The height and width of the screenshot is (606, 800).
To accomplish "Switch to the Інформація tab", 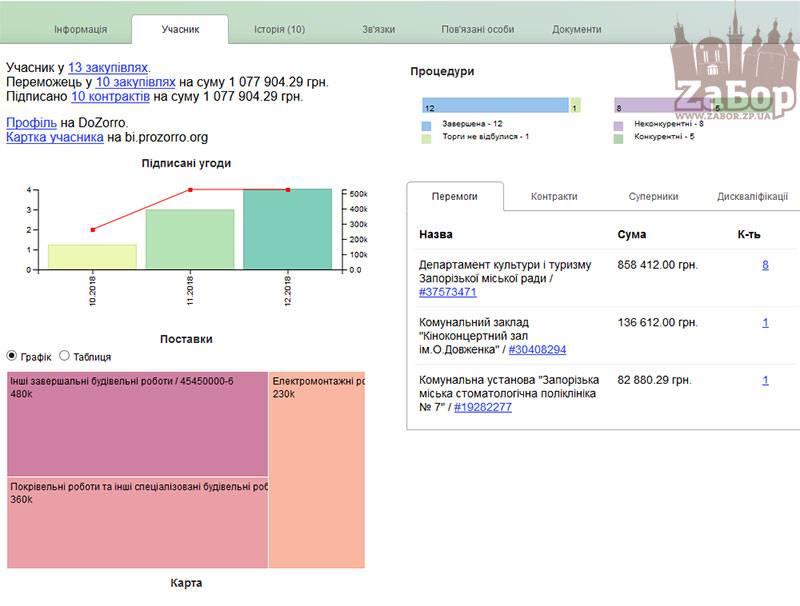I will (80, 29).
